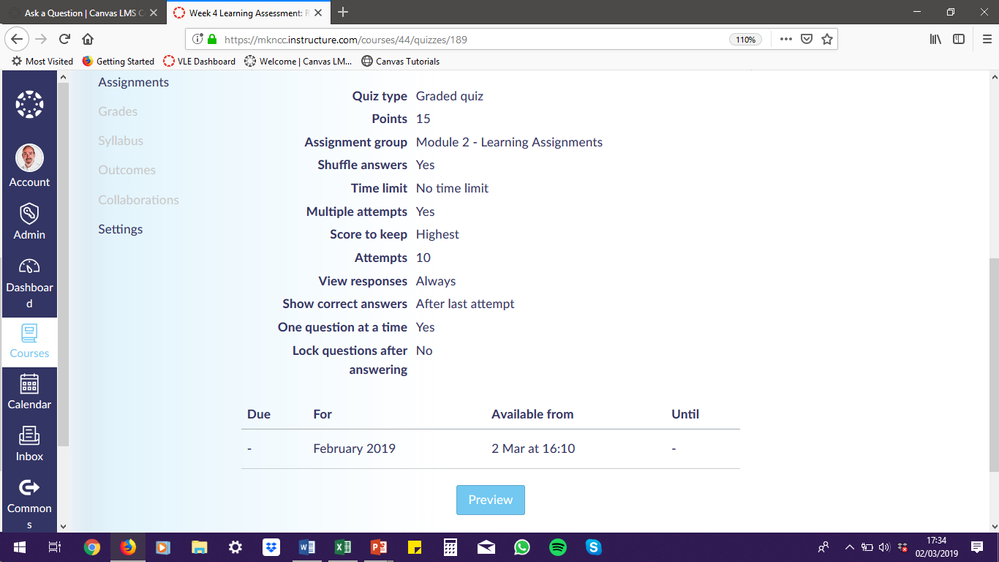Image resolution: width=999 pixels, height=562 pixels.
Task: Open the Calendar icon in sidebar
Action: (x=29, y=385)
